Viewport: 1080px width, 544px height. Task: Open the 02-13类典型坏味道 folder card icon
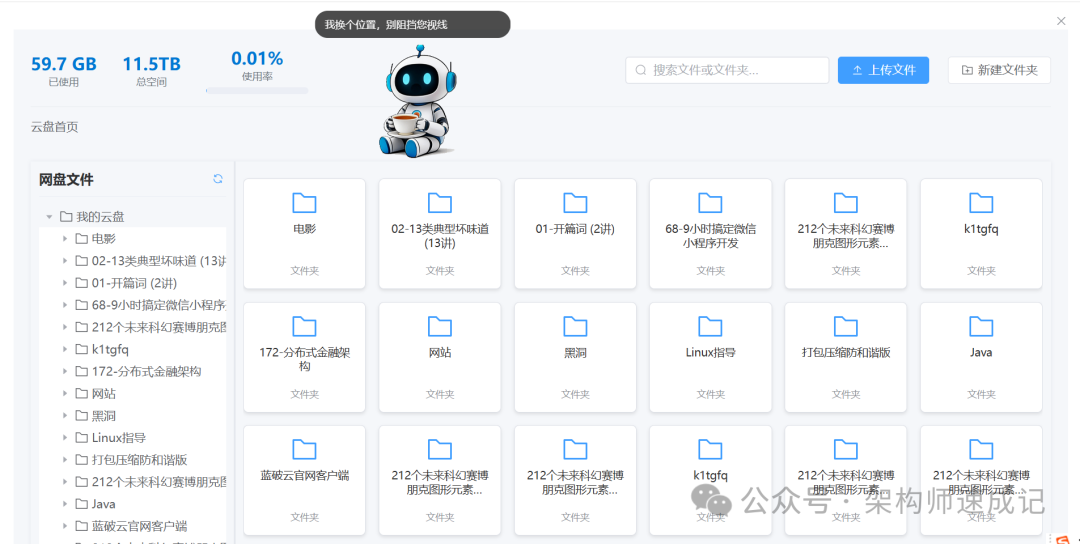[439, 203]
